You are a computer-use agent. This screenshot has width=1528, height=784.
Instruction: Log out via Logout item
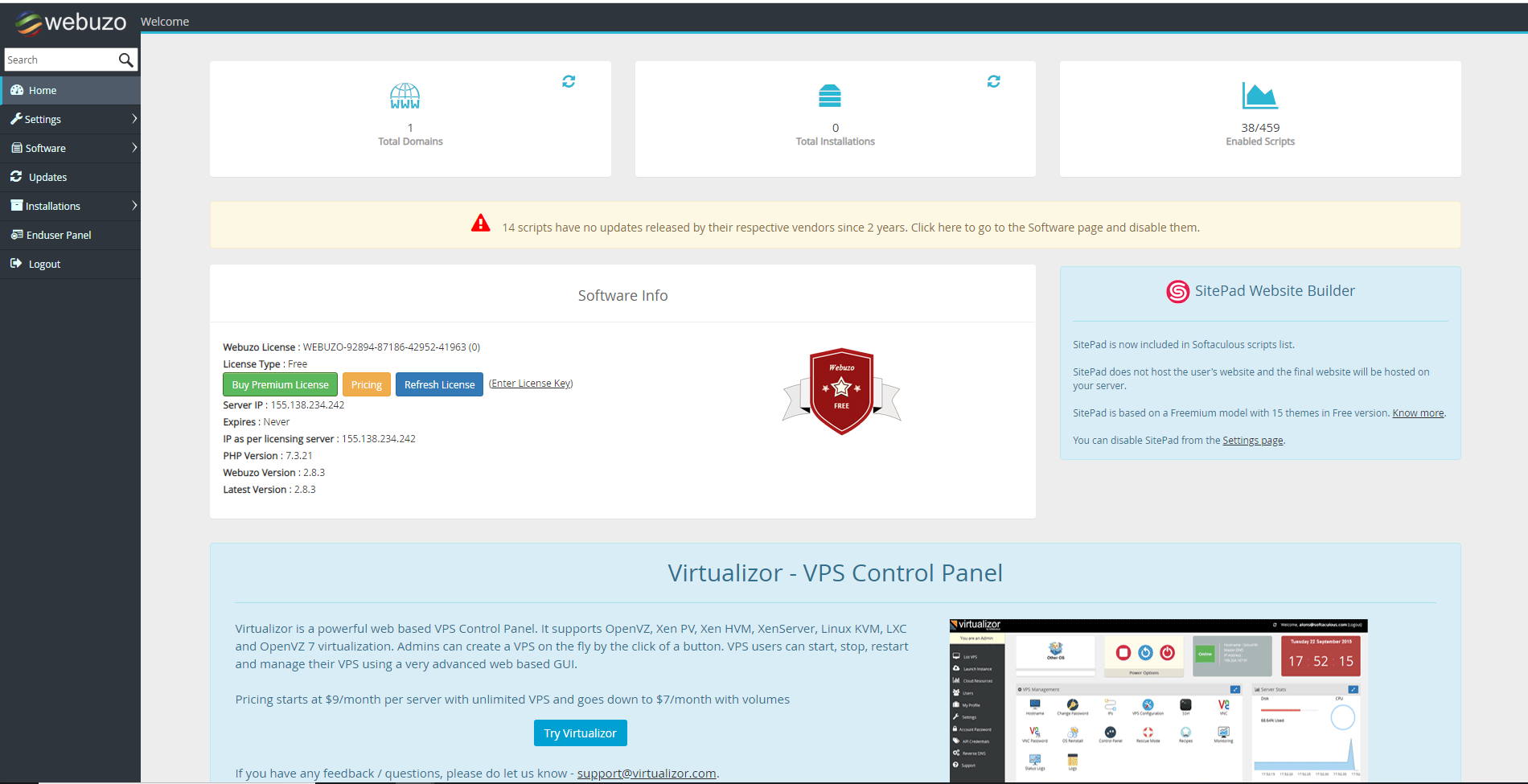click(x=71, y=264)
